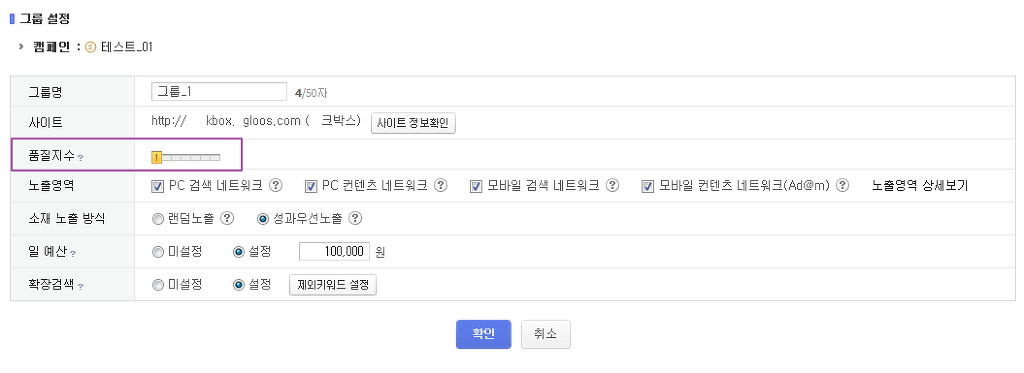This screenshot has width=1024, height=373.
Task: Click help icon beside 모바일 컨텐츠 네트워크(Ad@m)
Action: point(842,186)
